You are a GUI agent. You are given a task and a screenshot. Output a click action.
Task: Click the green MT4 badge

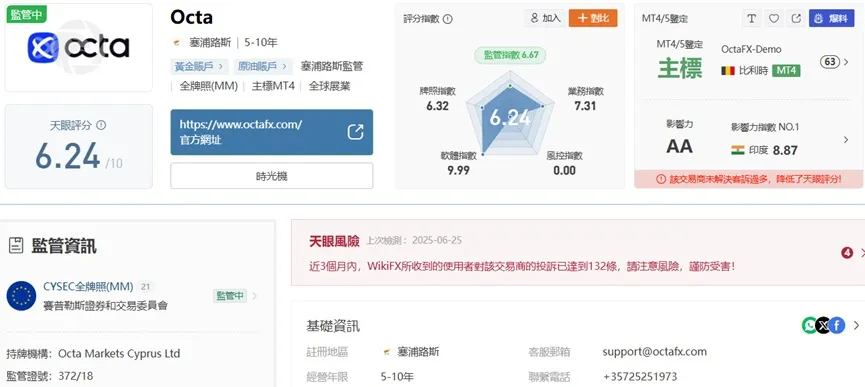point(786,71)
